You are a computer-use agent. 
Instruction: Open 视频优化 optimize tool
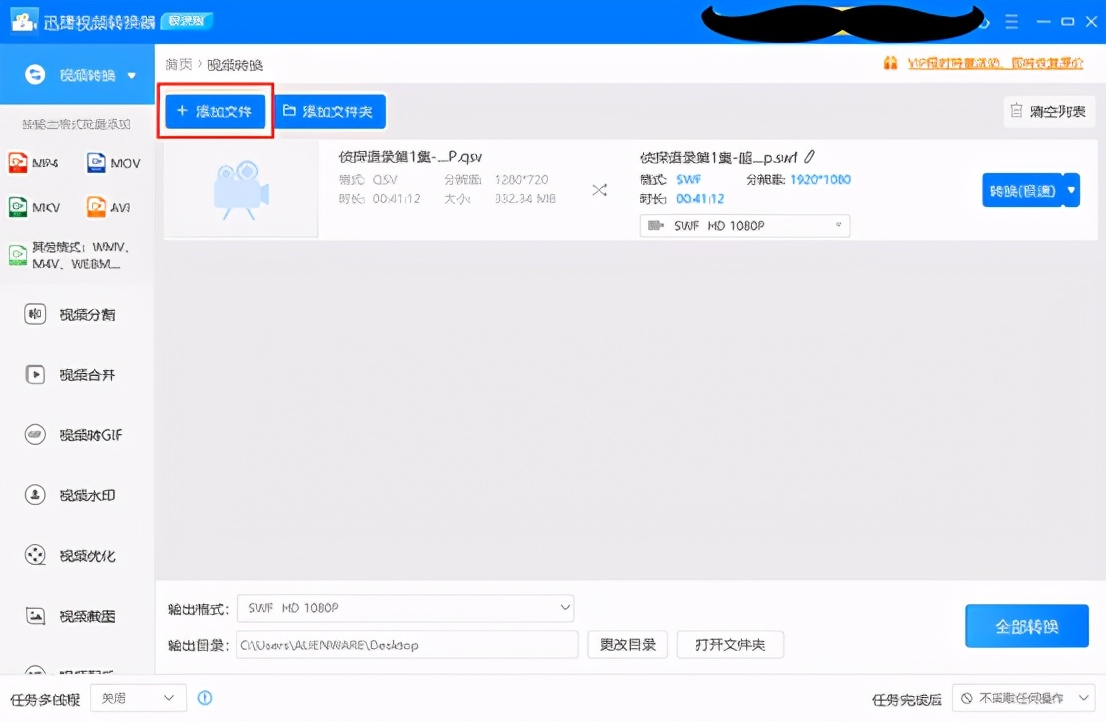pos(70,556)
